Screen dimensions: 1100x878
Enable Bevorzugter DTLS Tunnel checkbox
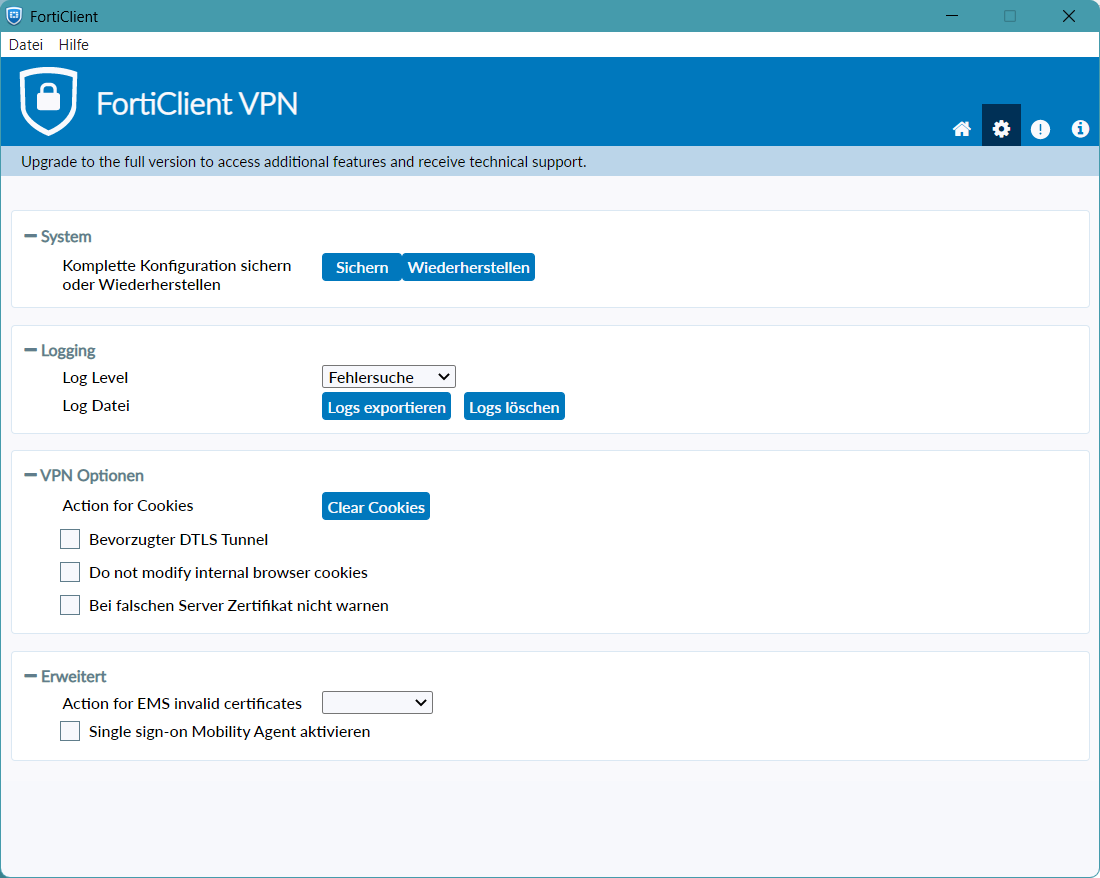[x=70, y=540]
